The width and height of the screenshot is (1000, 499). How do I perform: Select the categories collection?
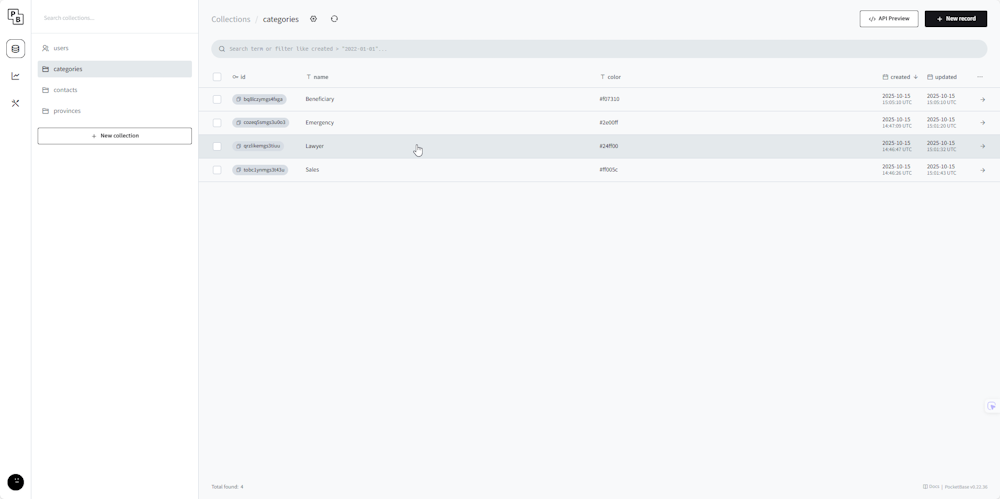point(115,69)
